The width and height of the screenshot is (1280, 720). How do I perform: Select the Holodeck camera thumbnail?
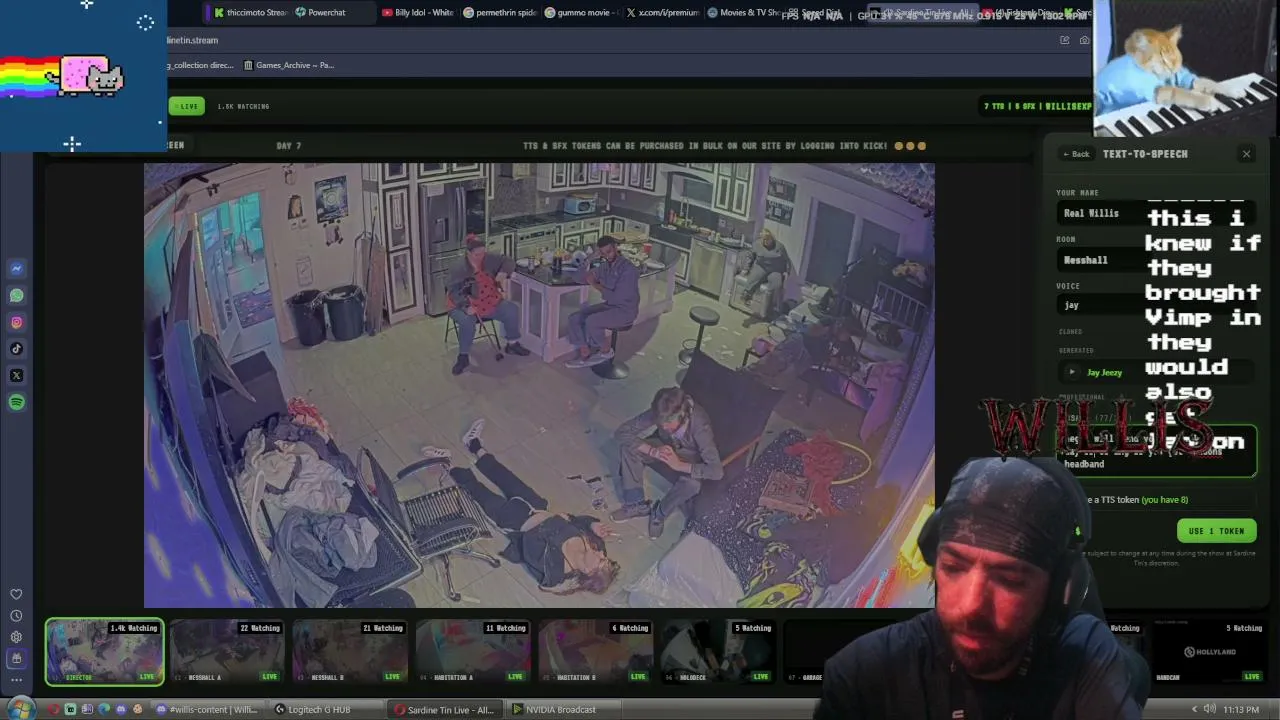(719, 652)
